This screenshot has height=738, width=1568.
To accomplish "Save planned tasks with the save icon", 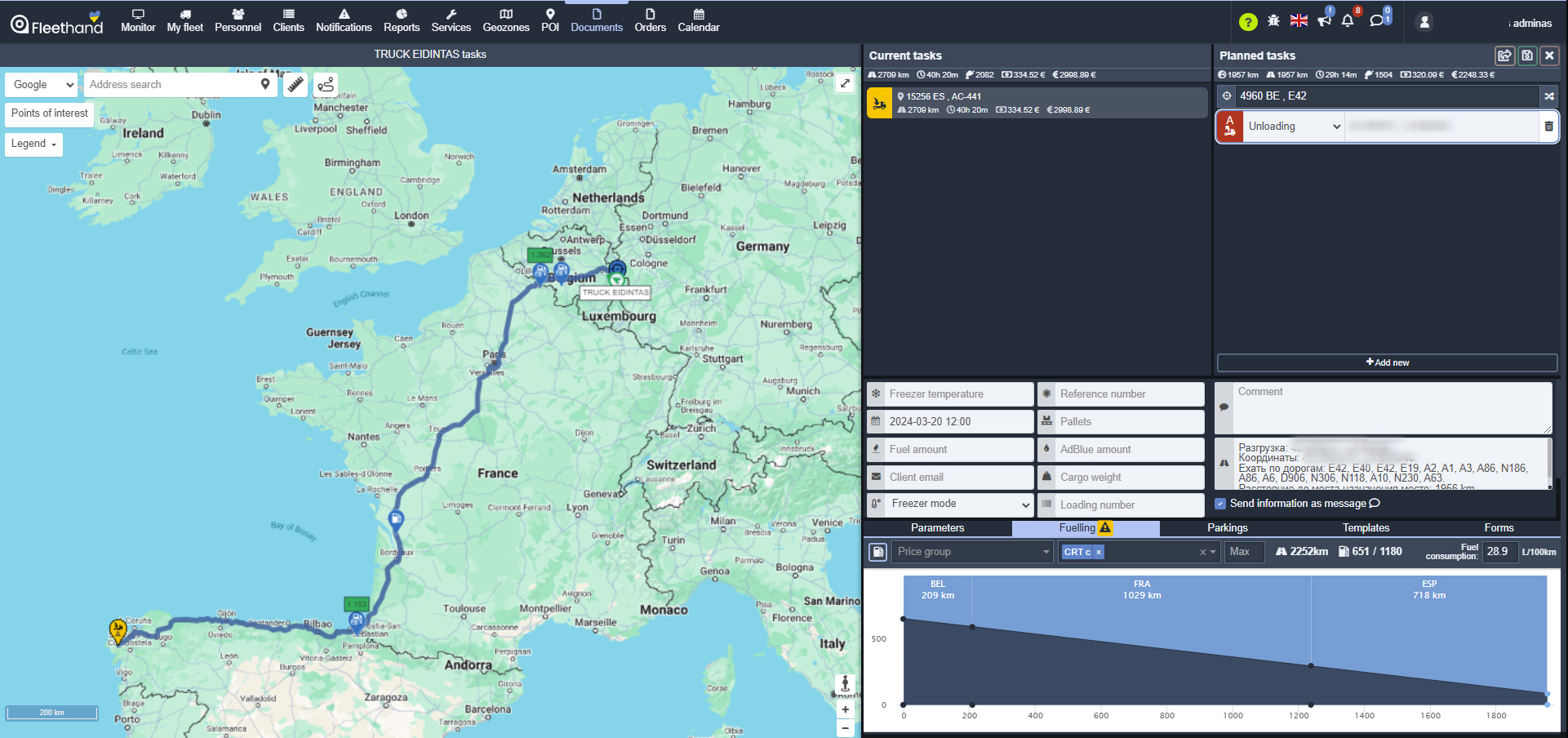I will click(1527, 56).
